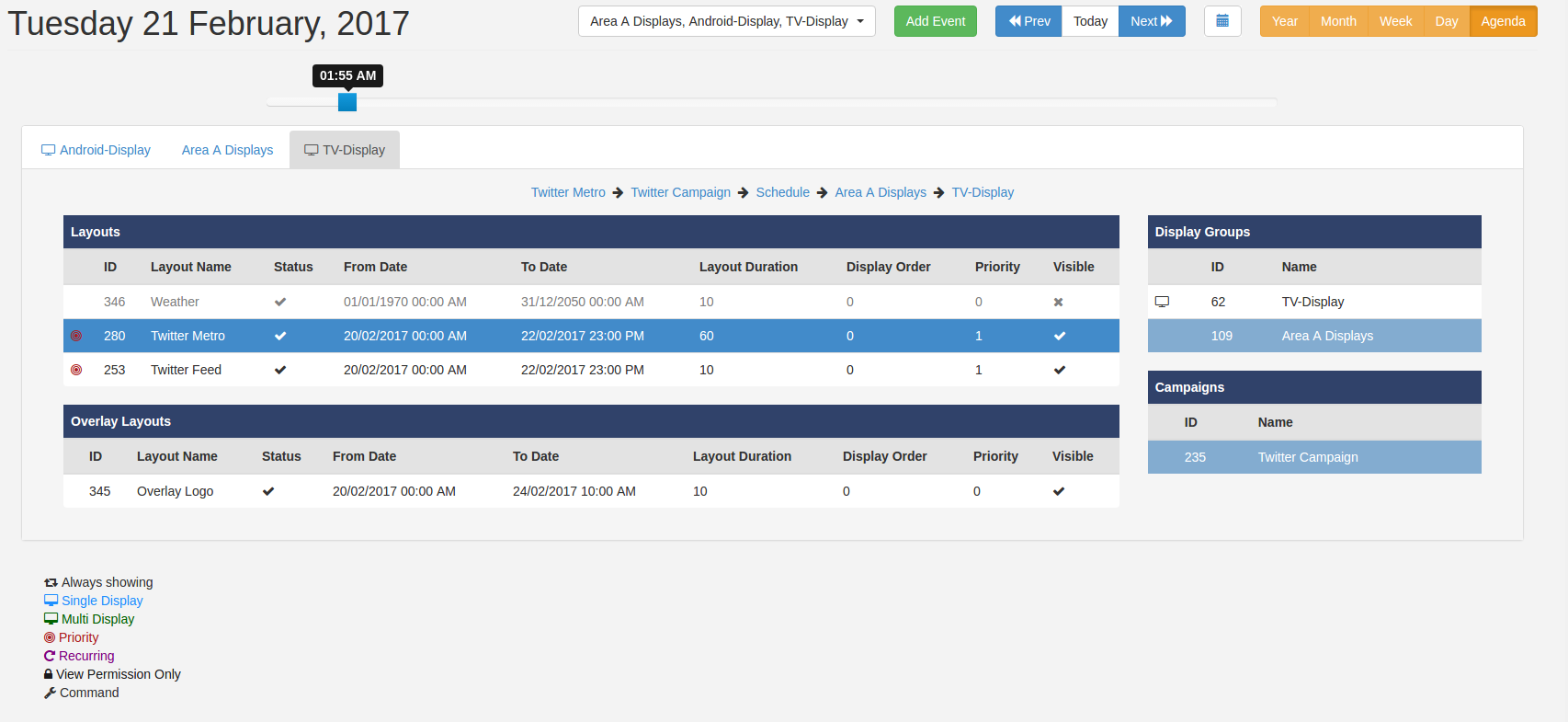This screenshot has height=722, width=1568.
Task: Click Twitter Feed's status checkmark
Action: [280, 370]
